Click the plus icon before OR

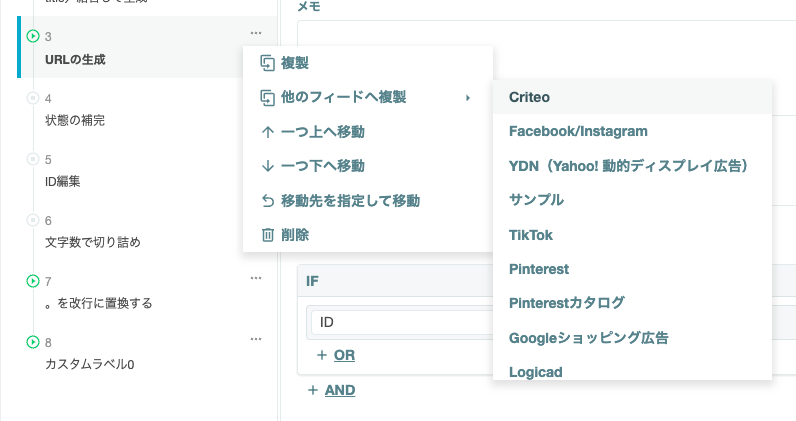click(x=321, y=355)
